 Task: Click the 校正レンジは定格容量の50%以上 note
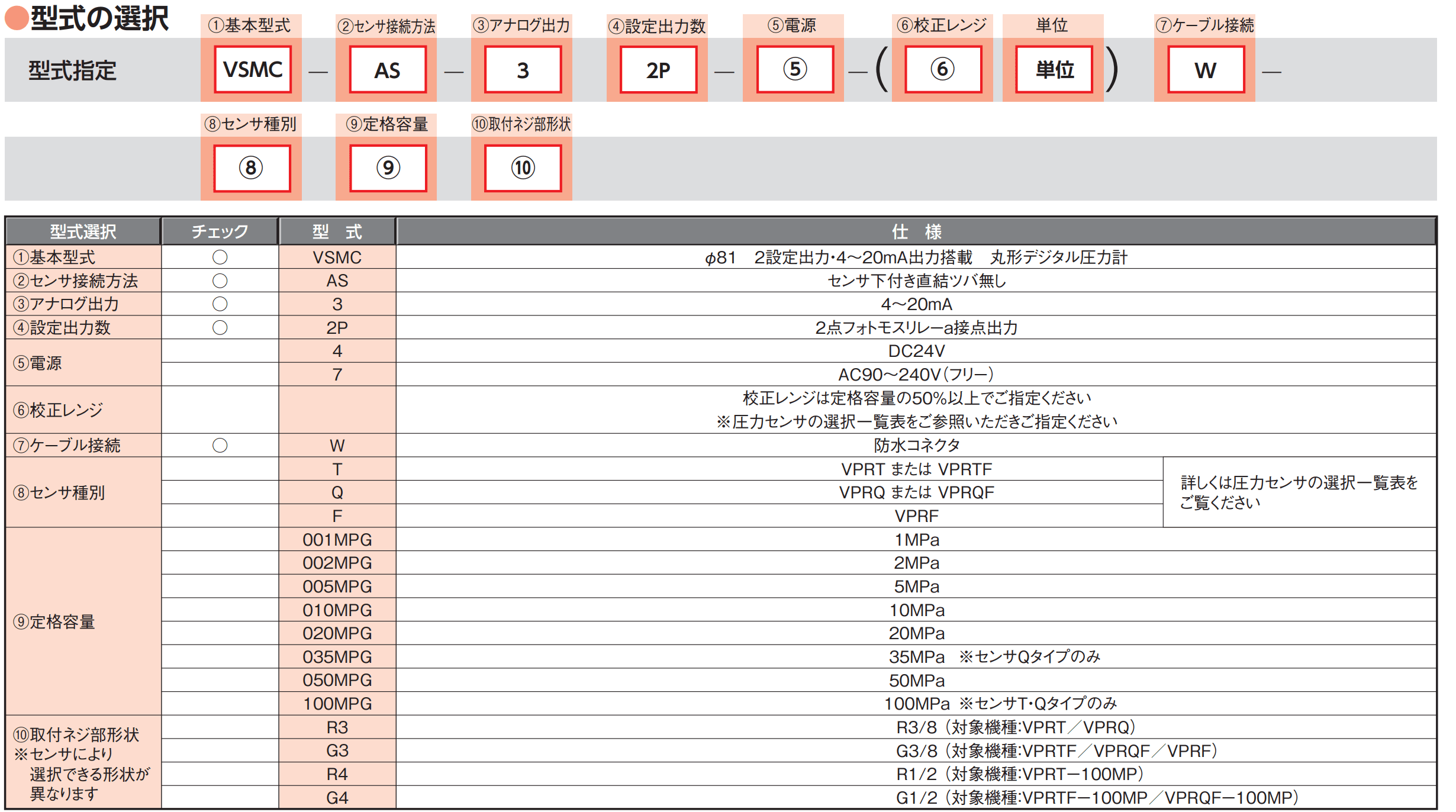click(917, 398)
